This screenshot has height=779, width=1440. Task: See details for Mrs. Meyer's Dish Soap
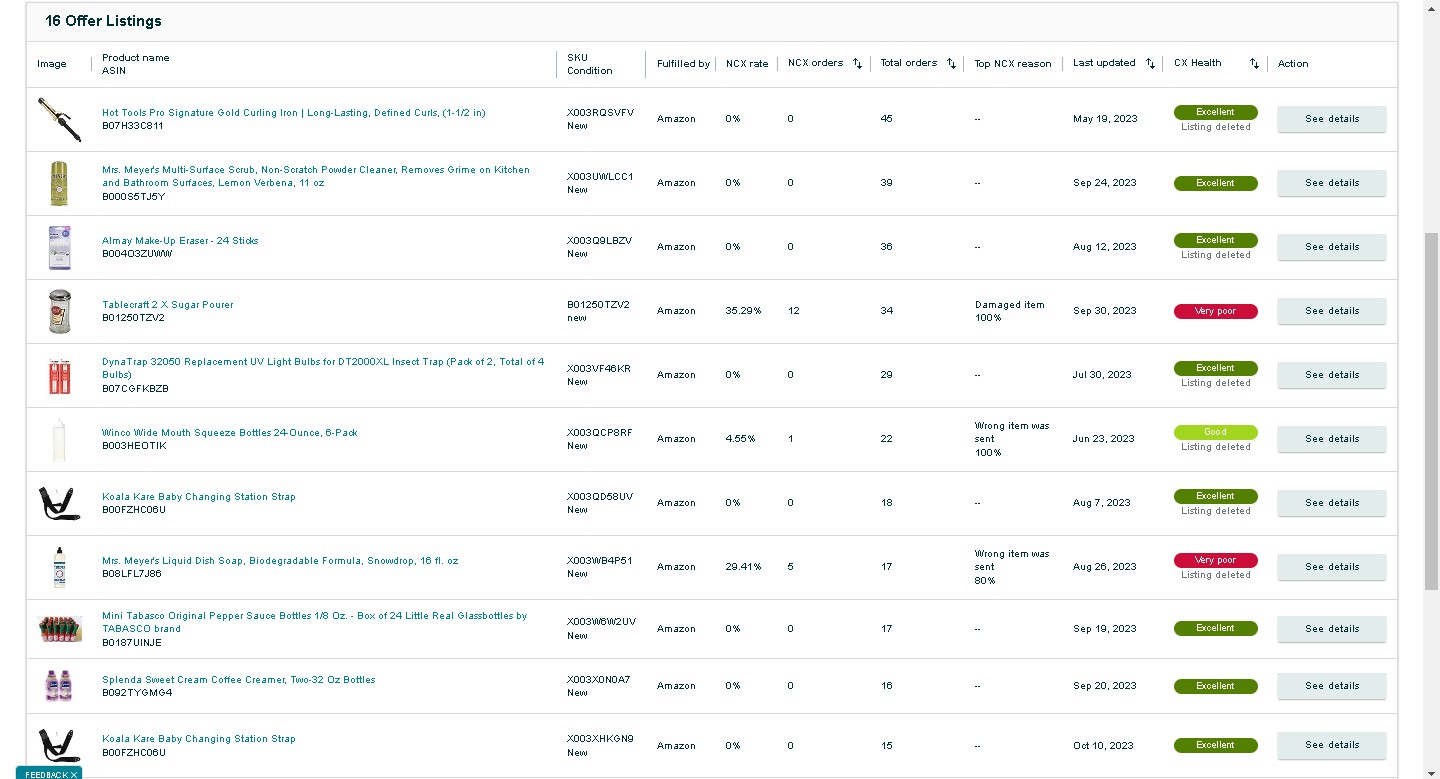[x=1331, y=567]
